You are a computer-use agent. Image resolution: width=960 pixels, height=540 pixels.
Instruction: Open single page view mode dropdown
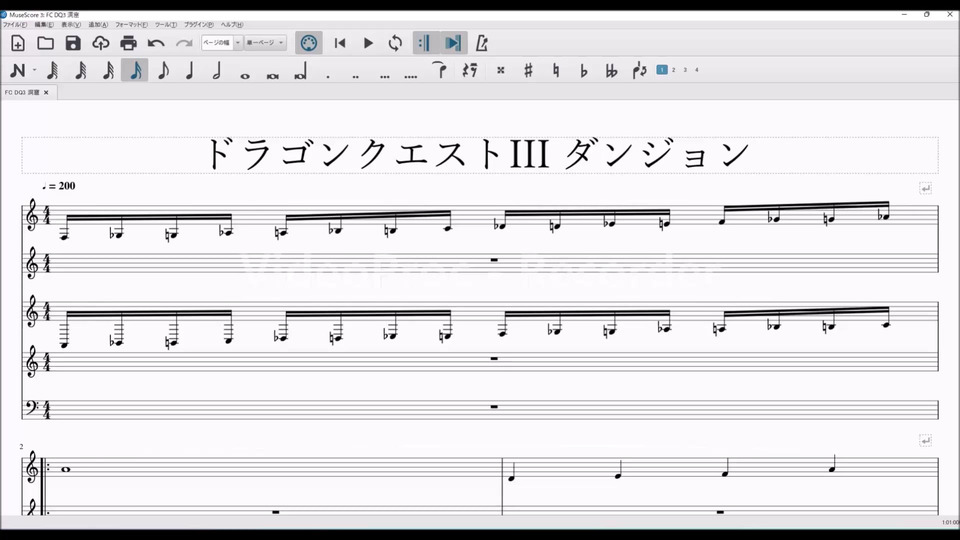pos(265,43)
